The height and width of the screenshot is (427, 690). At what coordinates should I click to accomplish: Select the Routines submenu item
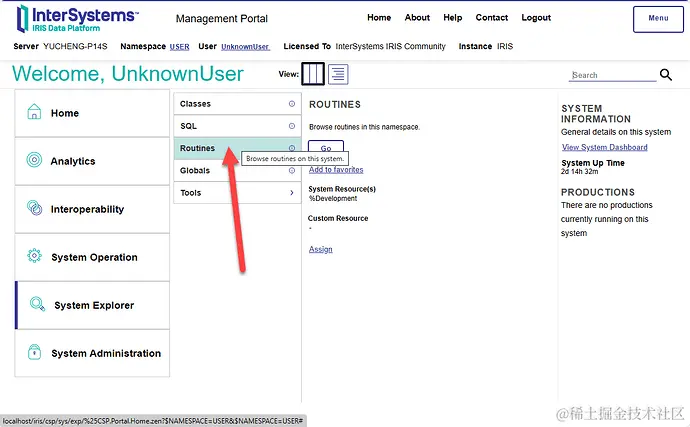(x=237, y=148)
